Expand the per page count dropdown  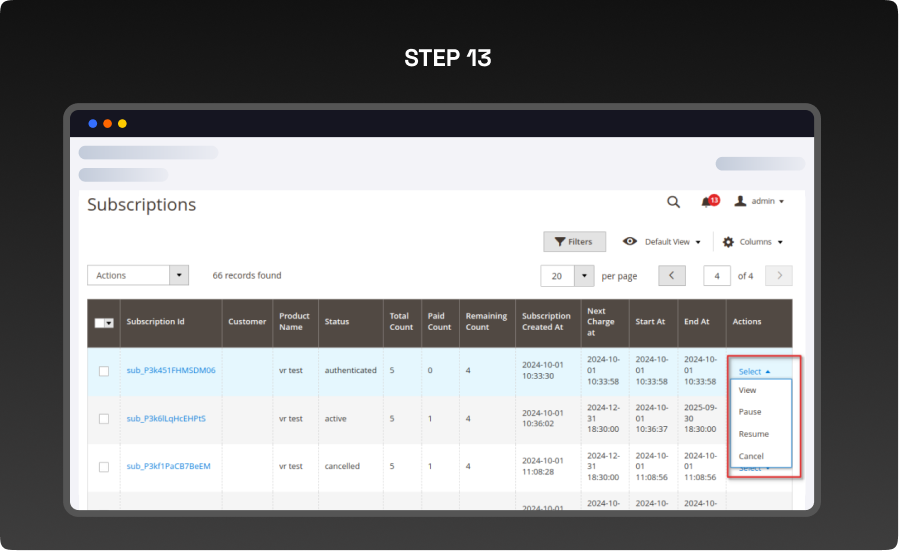coord(583,275)
